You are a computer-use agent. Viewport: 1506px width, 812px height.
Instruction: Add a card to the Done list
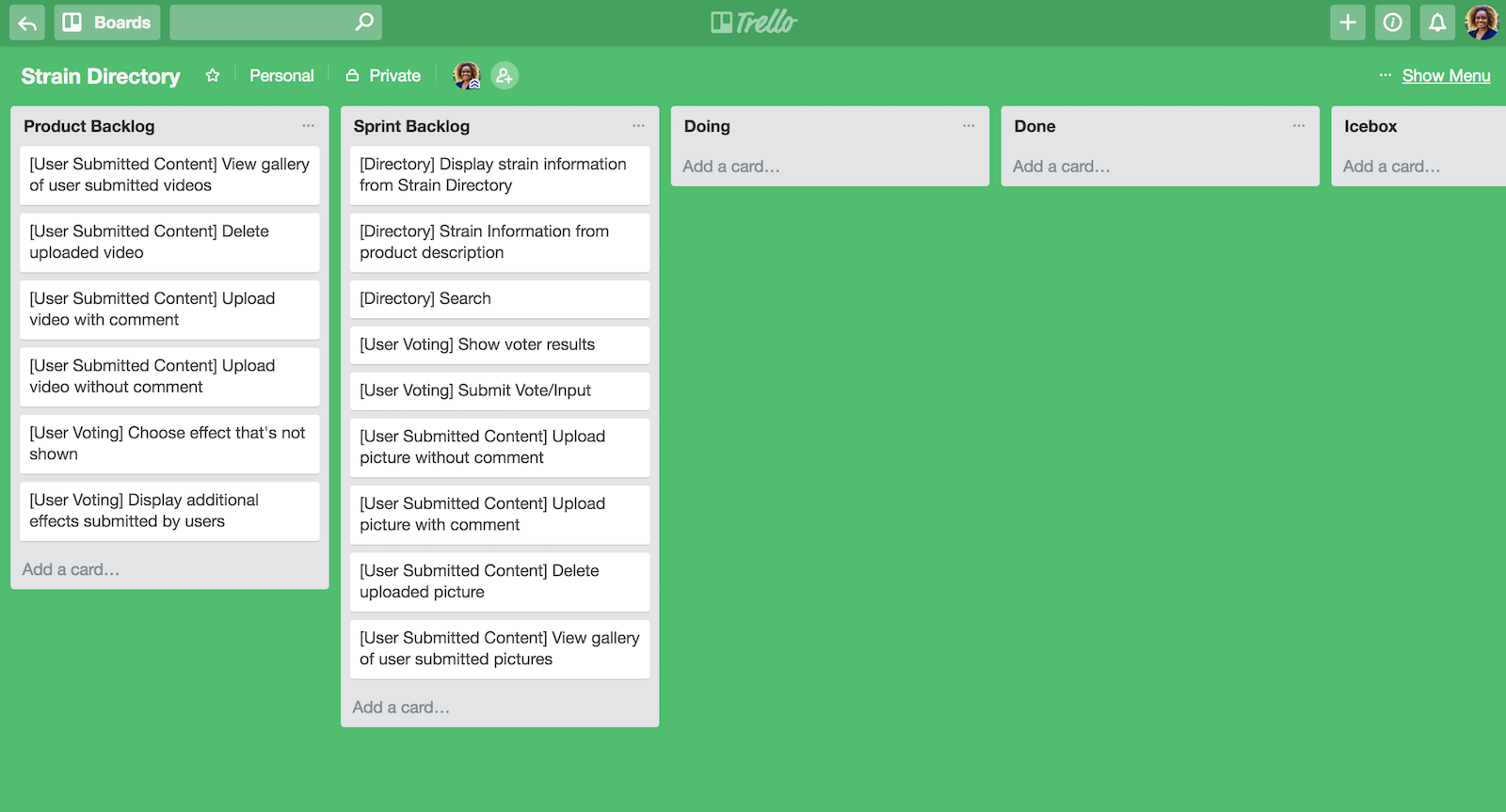coord(1062,167)
